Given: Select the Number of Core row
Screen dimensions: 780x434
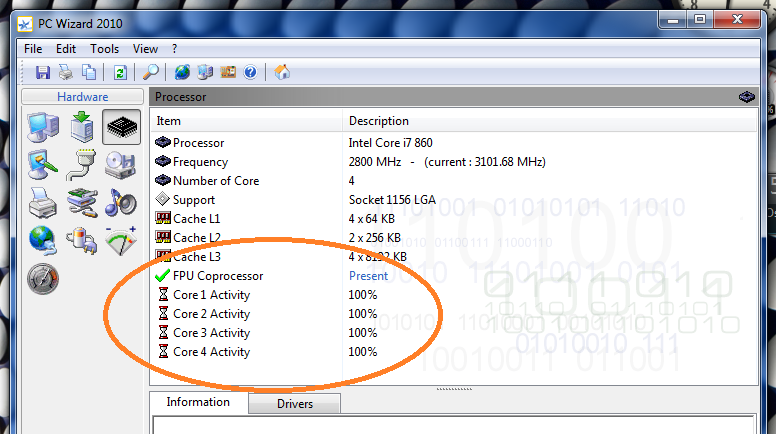Looking at the screenshot, I should (x=454, y=181).
